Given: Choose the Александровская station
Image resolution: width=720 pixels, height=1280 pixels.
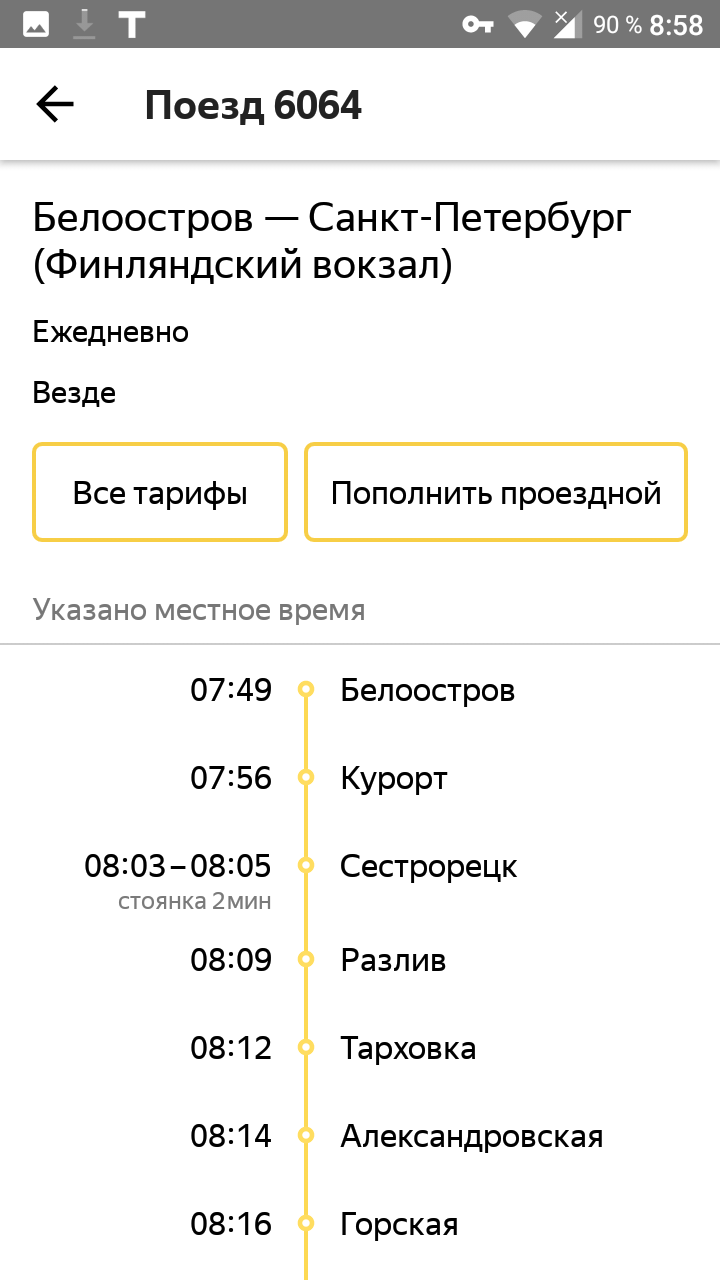Looking at the screenshot, I should pos(471,1136).
